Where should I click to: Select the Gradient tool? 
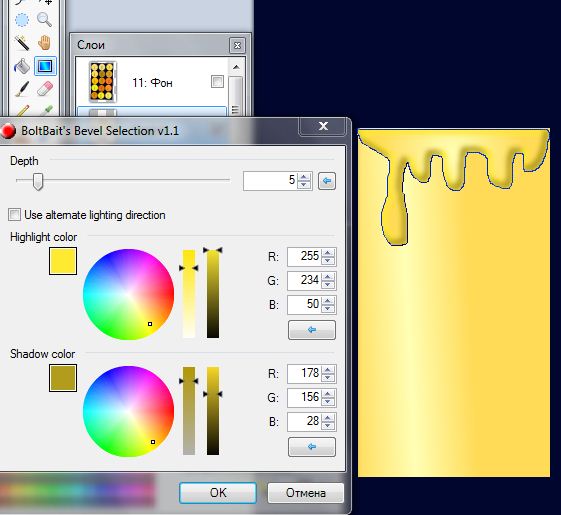pos(45,66)
